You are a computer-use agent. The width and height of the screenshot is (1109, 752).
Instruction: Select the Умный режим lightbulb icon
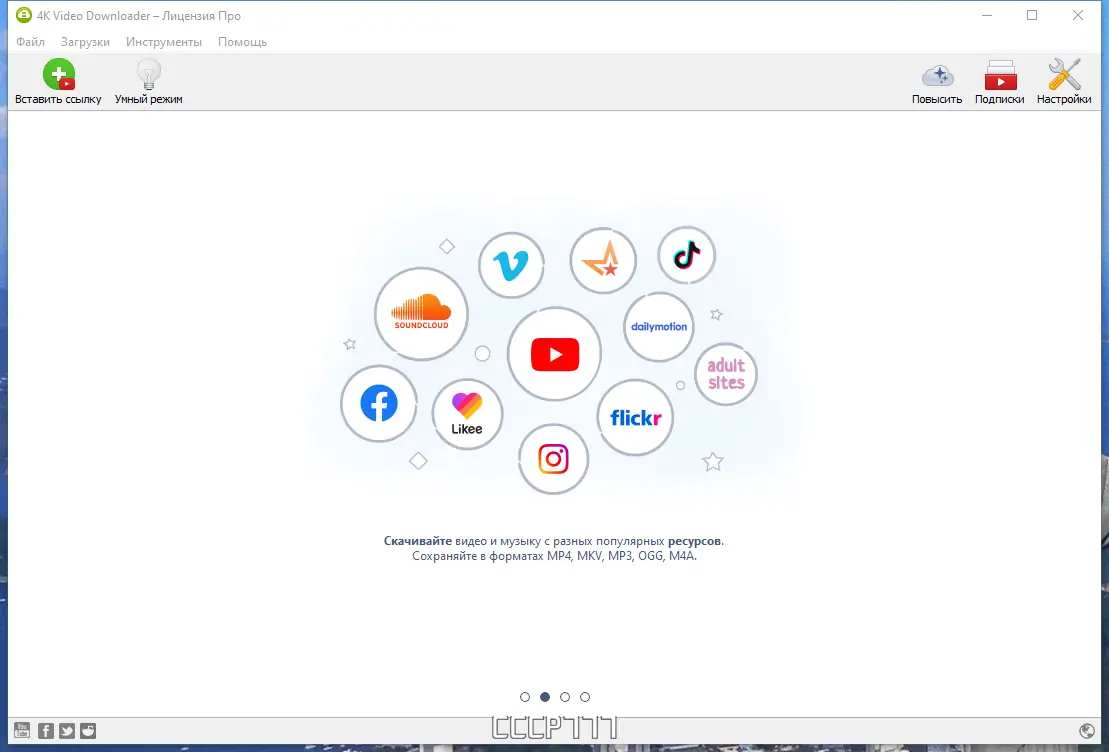click(148, 74)
